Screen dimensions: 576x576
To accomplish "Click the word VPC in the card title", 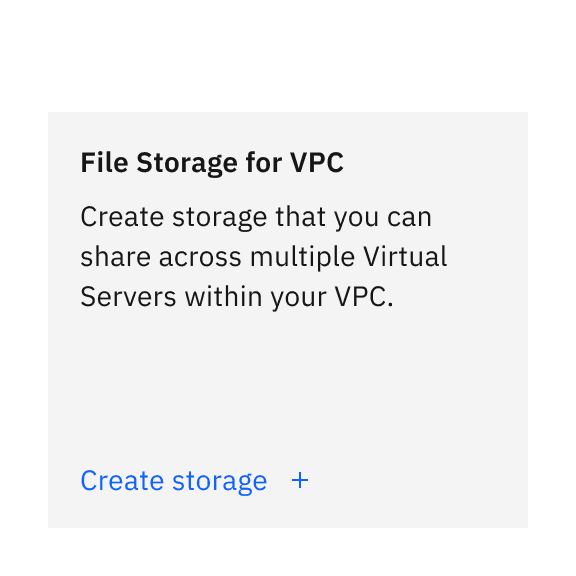I will pyautogui.click(x=317, y=162).
